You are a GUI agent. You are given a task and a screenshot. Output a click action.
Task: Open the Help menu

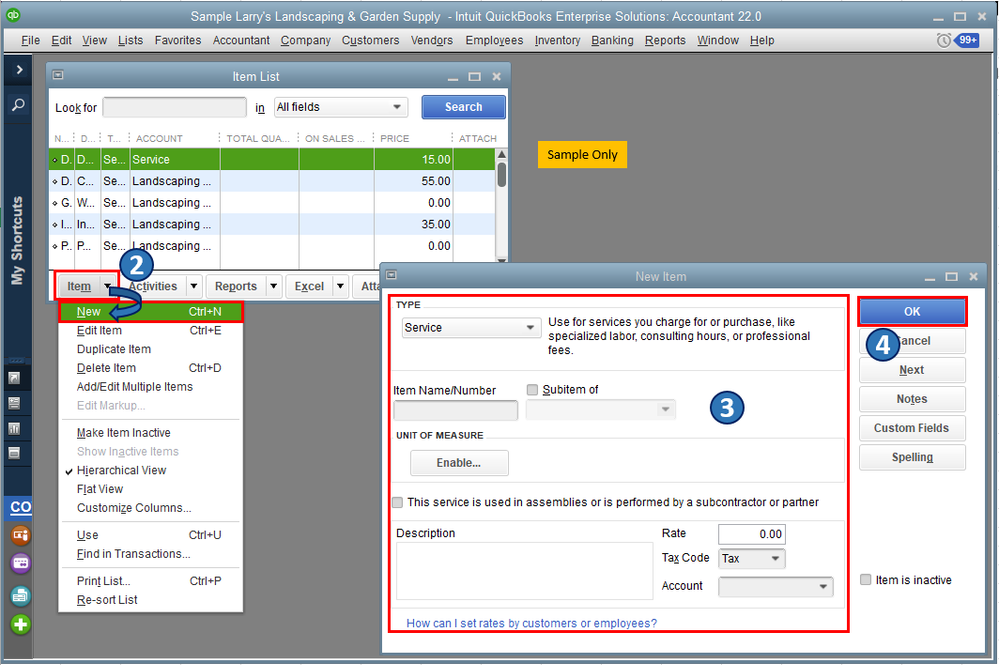762,40
